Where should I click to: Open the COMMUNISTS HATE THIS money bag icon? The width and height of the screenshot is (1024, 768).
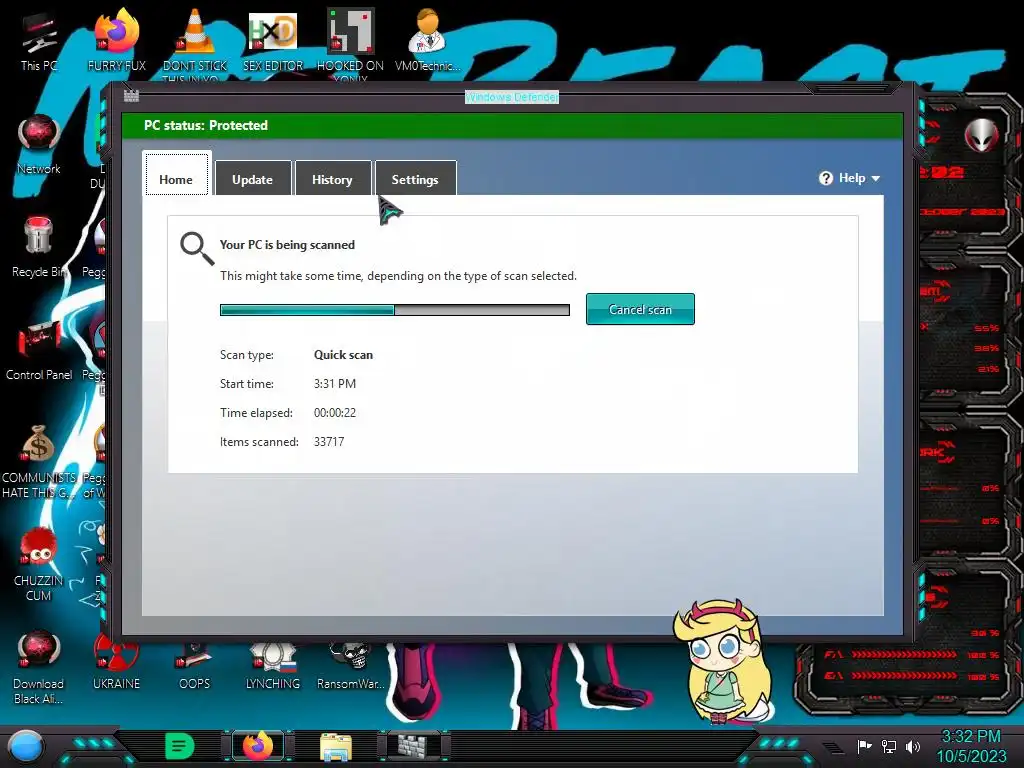[39, 461]
